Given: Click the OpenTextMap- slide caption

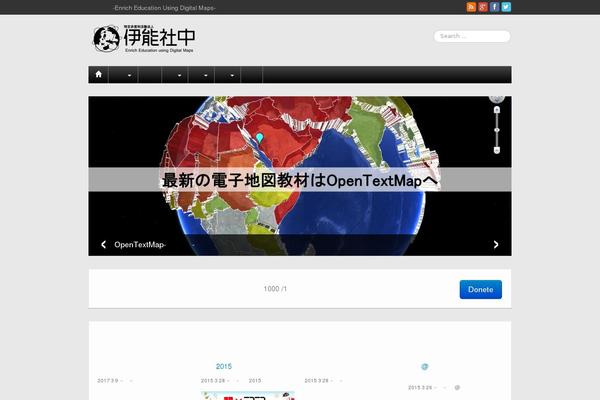Looking at the screenshot, I should coord(140,245).
